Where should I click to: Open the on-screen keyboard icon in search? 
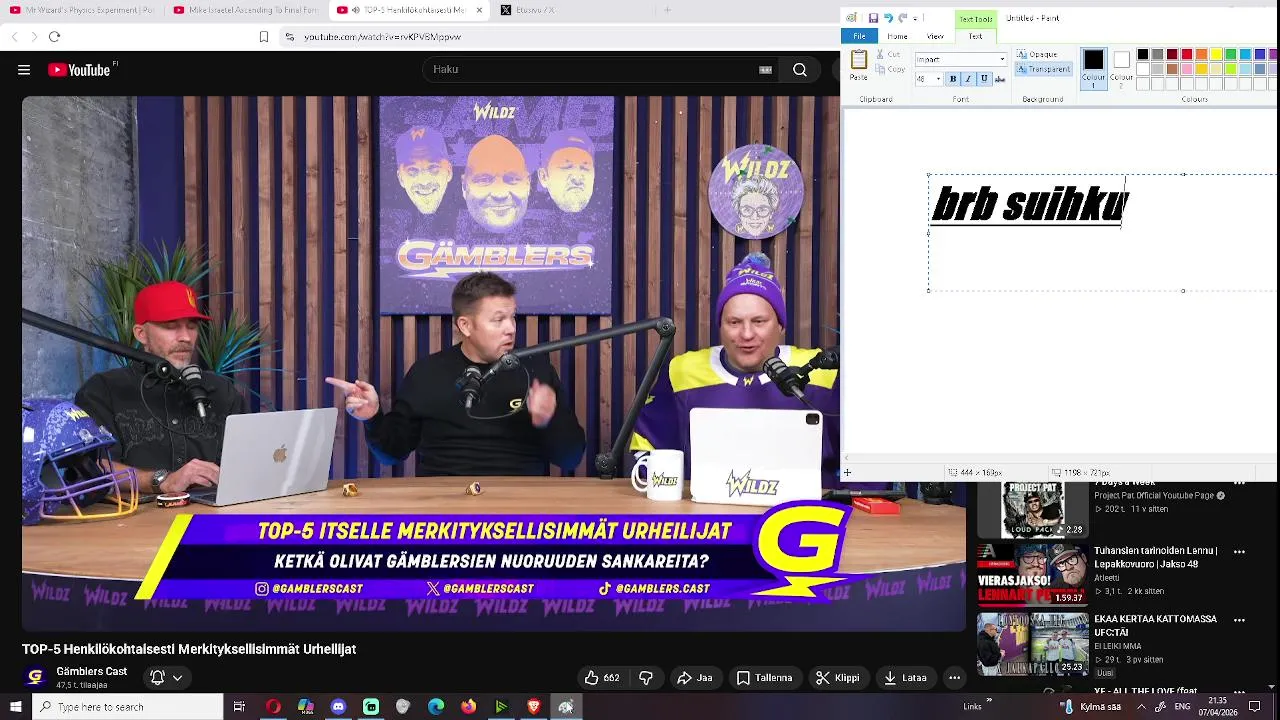tap(765, 70)
